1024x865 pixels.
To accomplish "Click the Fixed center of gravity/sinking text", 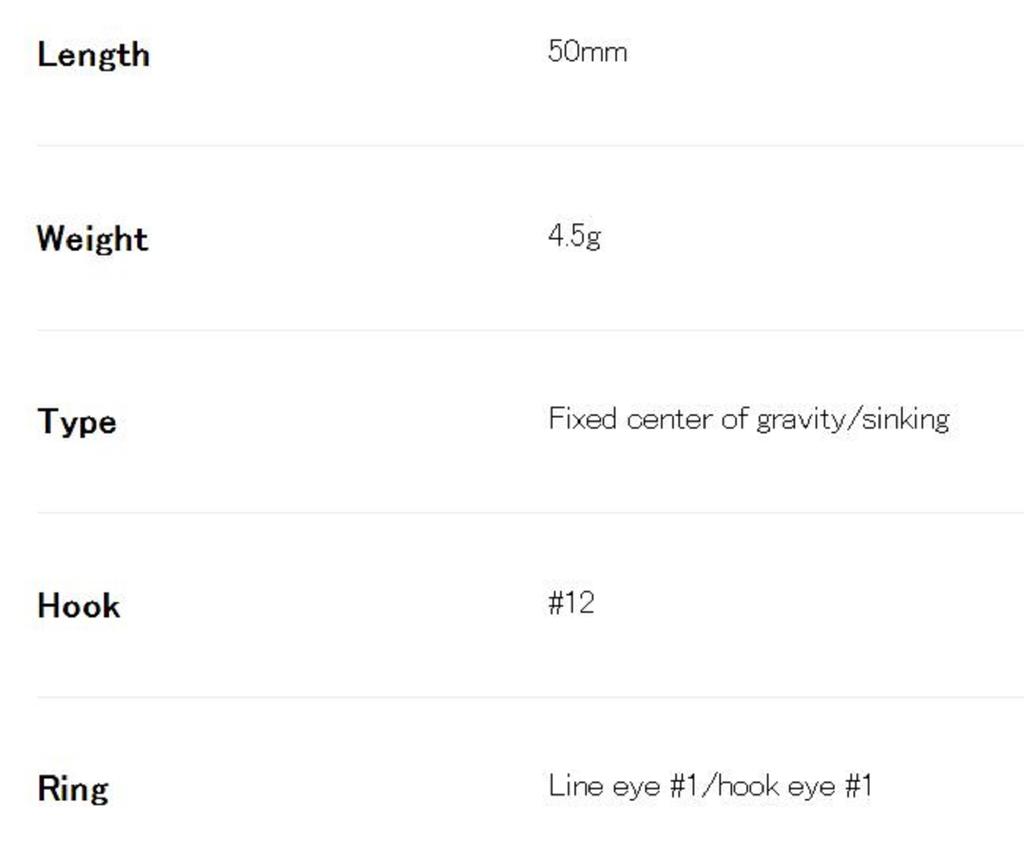I will 748,418.
